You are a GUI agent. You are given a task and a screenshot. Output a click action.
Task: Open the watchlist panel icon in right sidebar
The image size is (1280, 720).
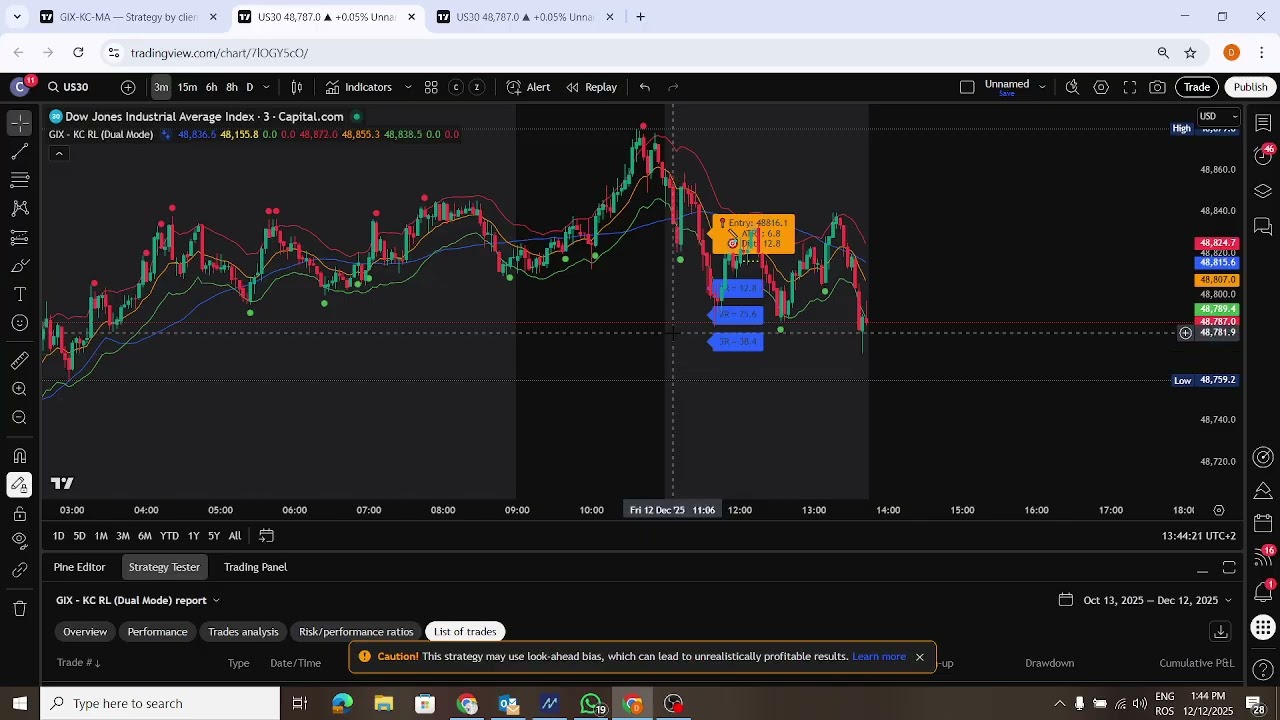(x=1263, y=123)
